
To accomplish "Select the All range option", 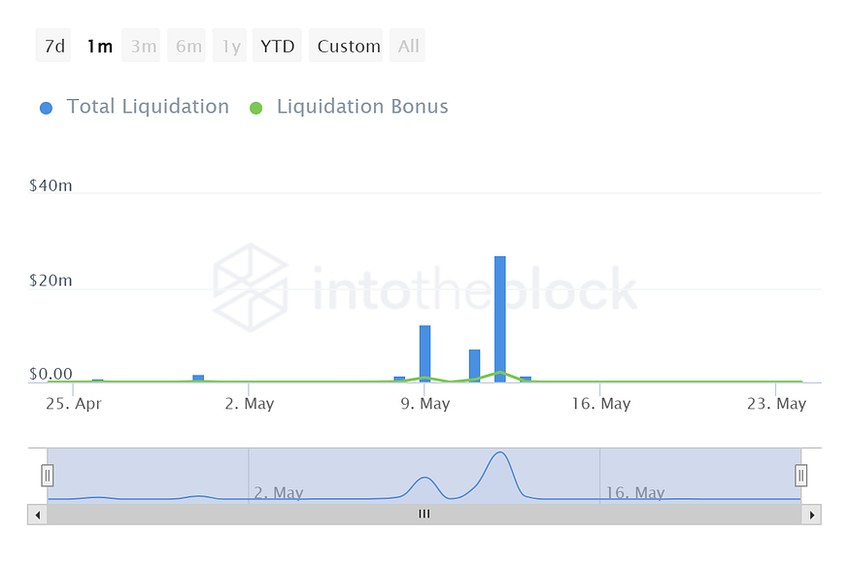I will pos(408,46).
